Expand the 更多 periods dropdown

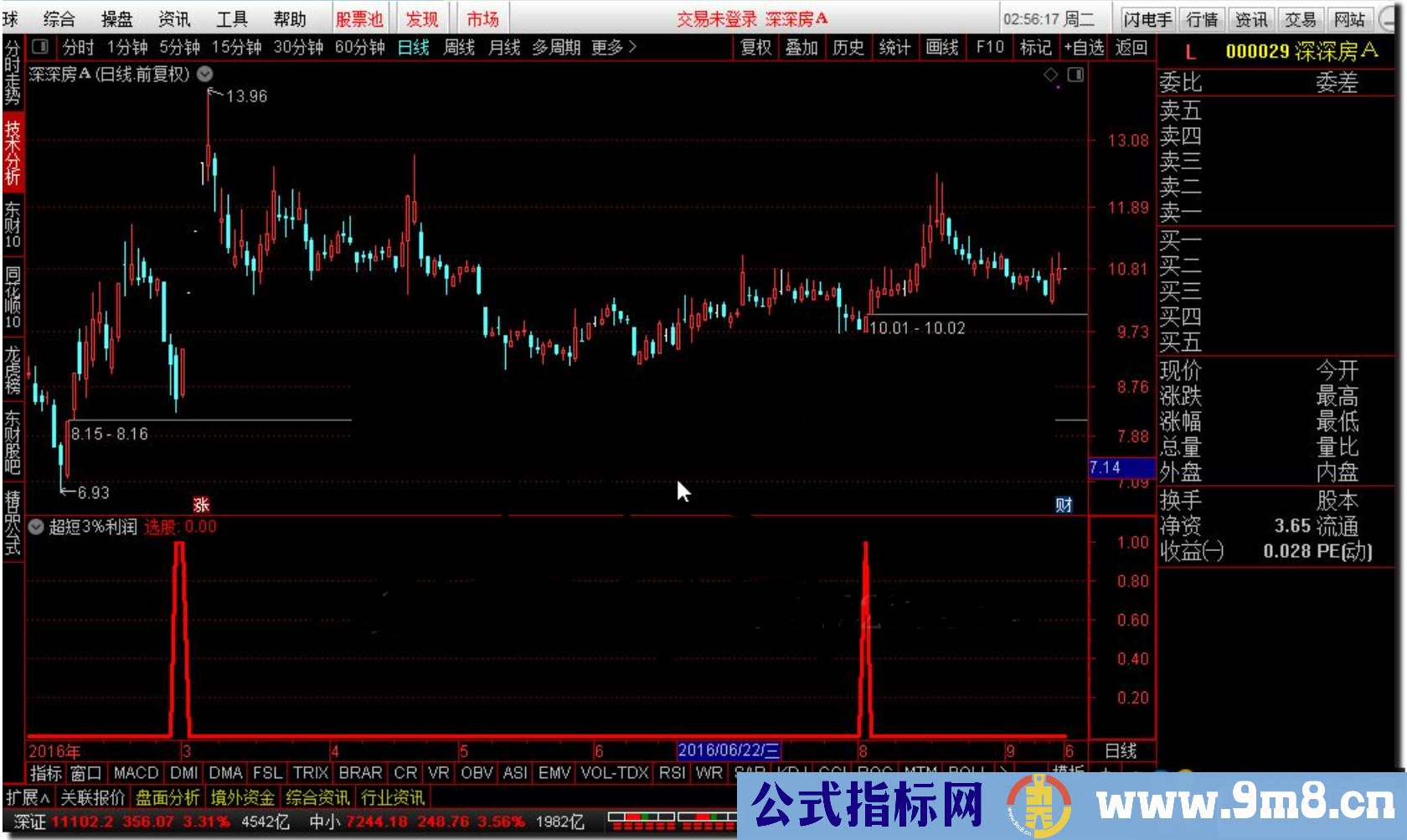(607, 48)
